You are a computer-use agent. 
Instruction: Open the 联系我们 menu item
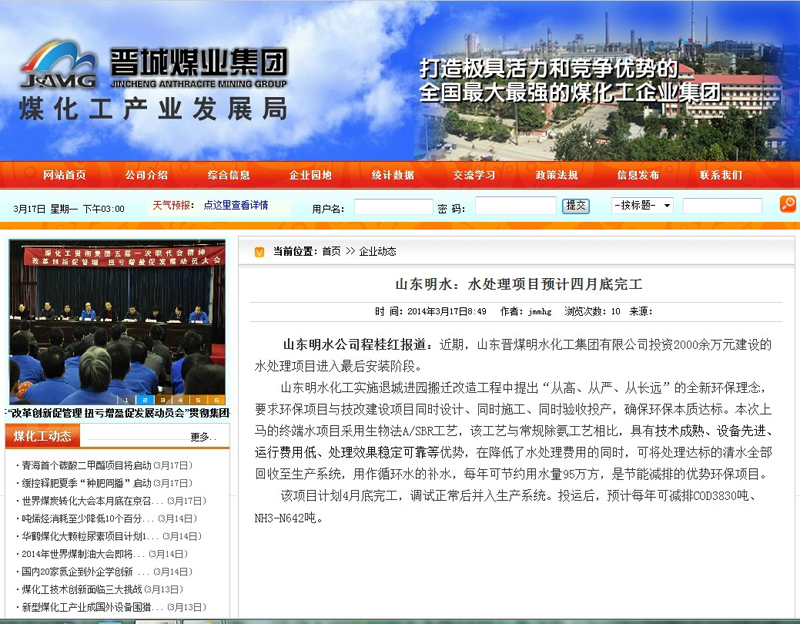click(720, 175)
